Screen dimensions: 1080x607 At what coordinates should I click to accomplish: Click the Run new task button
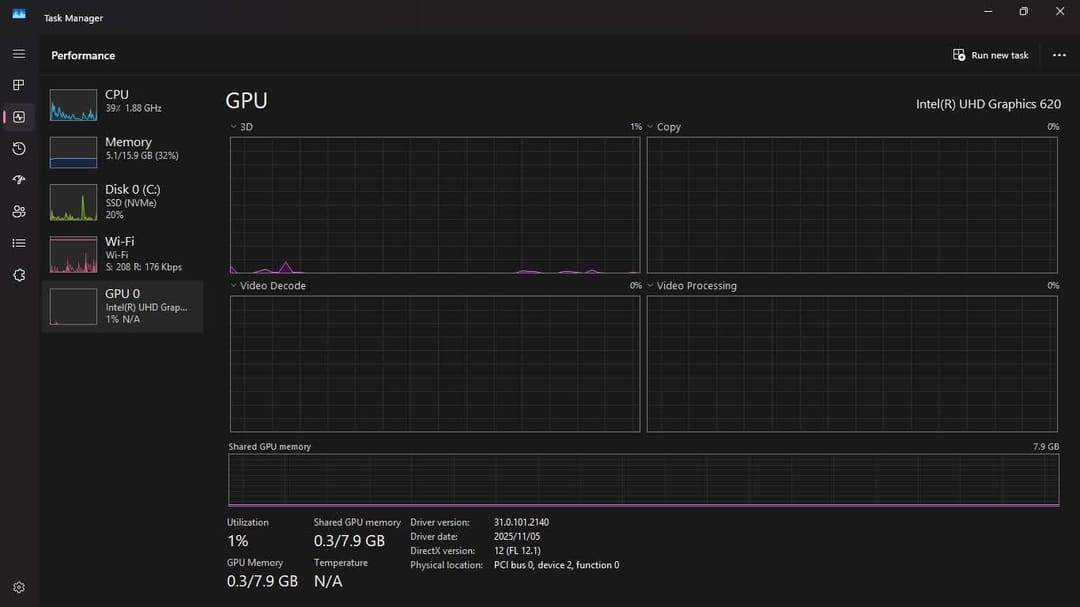point(990,55)
